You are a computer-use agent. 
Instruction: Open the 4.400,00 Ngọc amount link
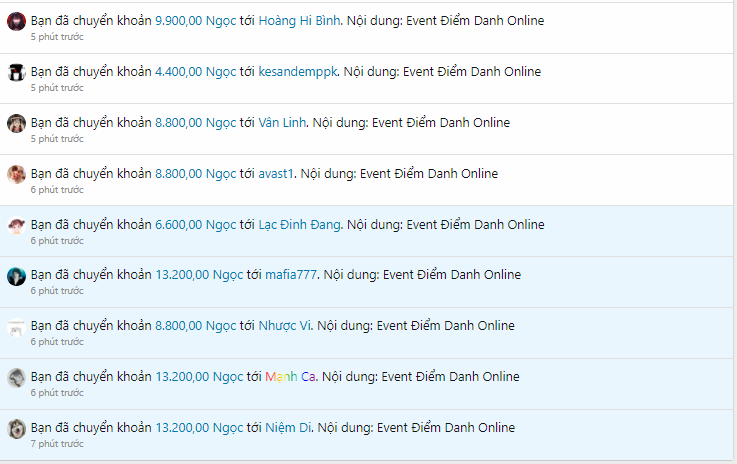[x=195, y=71]
